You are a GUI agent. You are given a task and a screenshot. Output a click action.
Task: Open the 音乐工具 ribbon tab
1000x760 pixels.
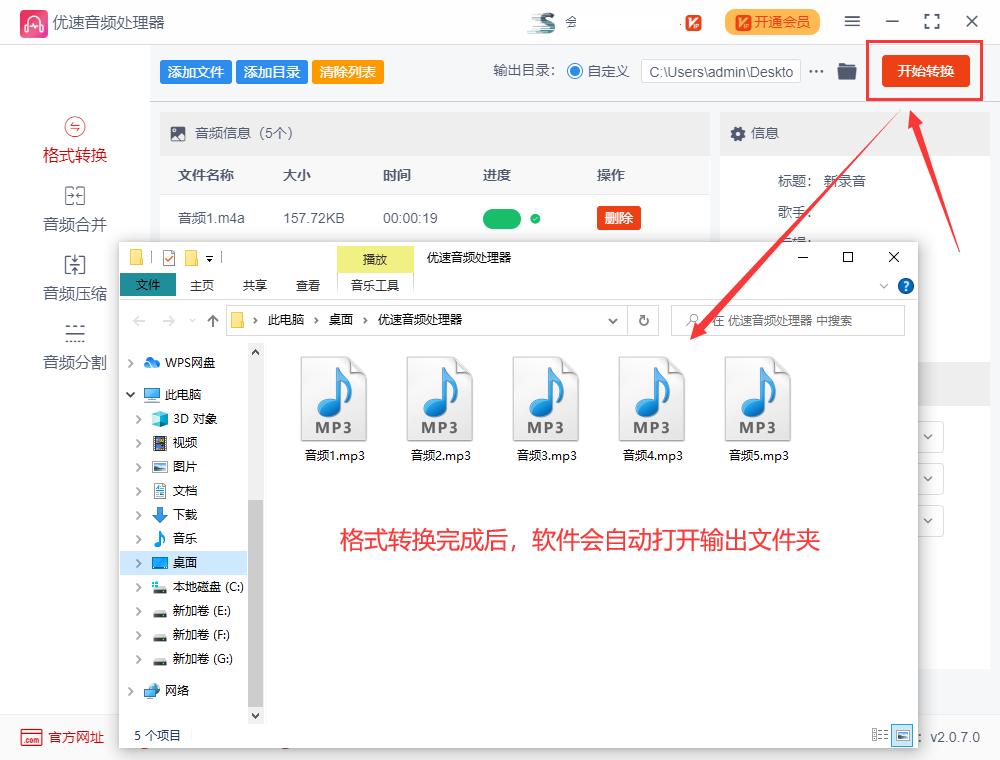click(375, 286)
